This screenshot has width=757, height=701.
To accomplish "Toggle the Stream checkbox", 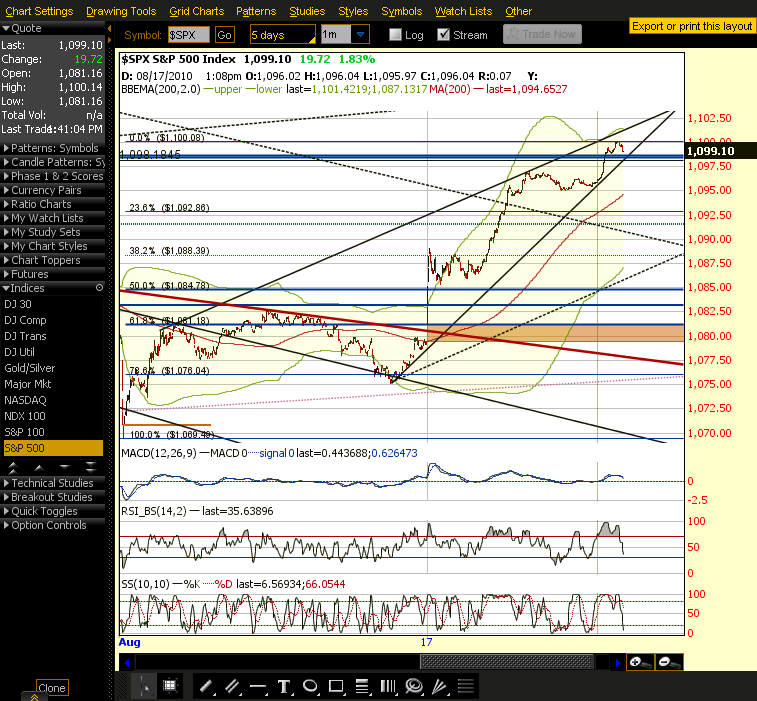I will pyautogui.click(x=443, y=35).
